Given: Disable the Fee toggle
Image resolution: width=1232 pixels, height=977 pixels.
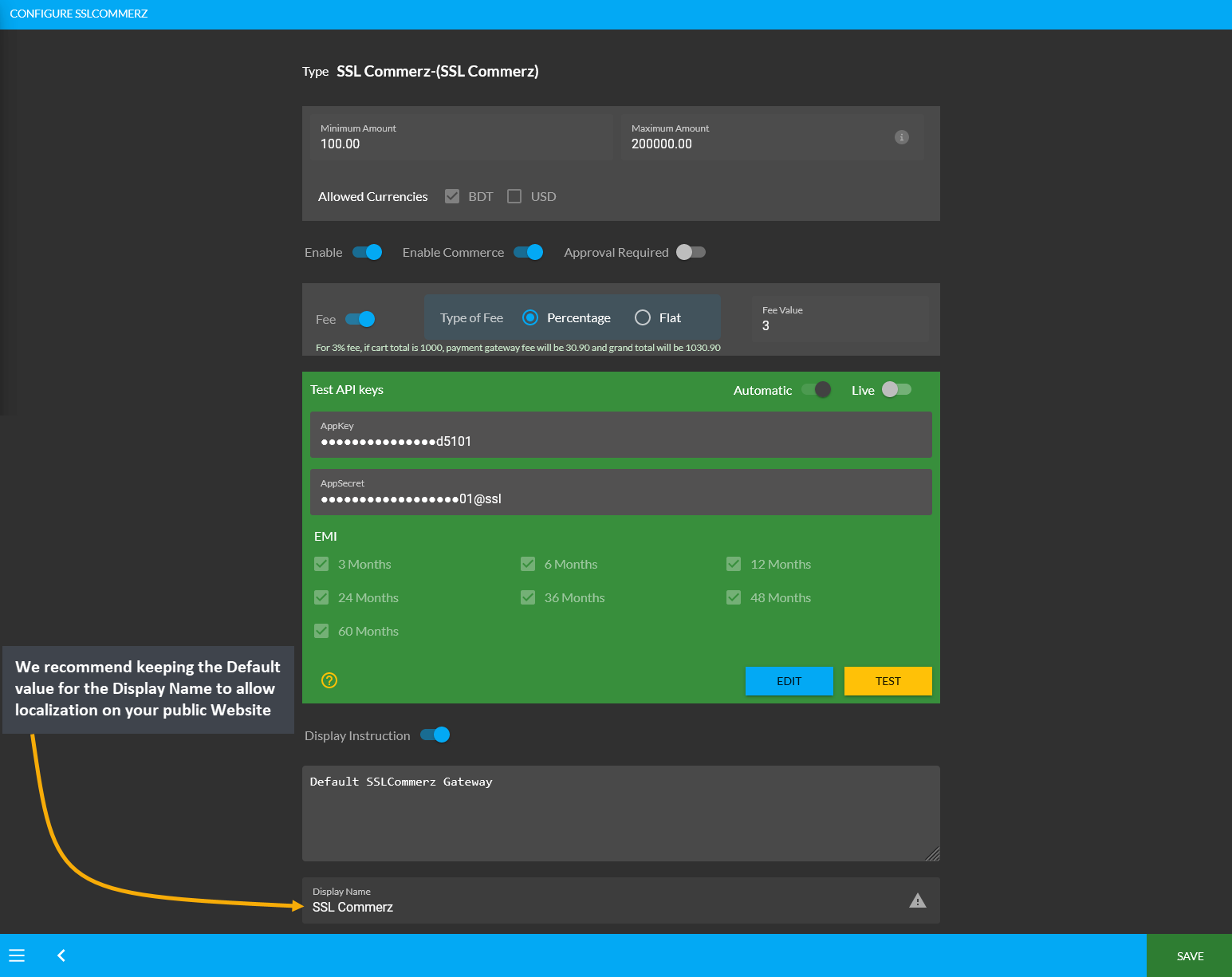Looking at the screenshot, I should pos(360,319).
